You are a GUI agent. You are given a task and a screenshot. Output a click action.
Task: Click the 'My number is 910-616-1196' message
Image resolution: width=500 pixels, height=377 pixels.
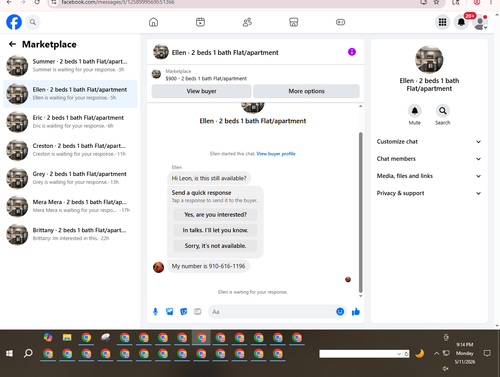(x=208, y=266)
